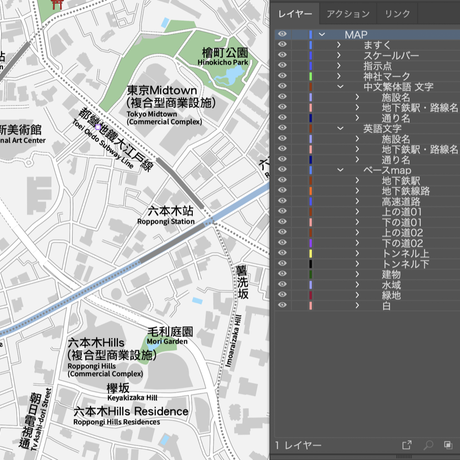Select the トンネル下 layer name
460x460 pixels.
coord(405,264)
